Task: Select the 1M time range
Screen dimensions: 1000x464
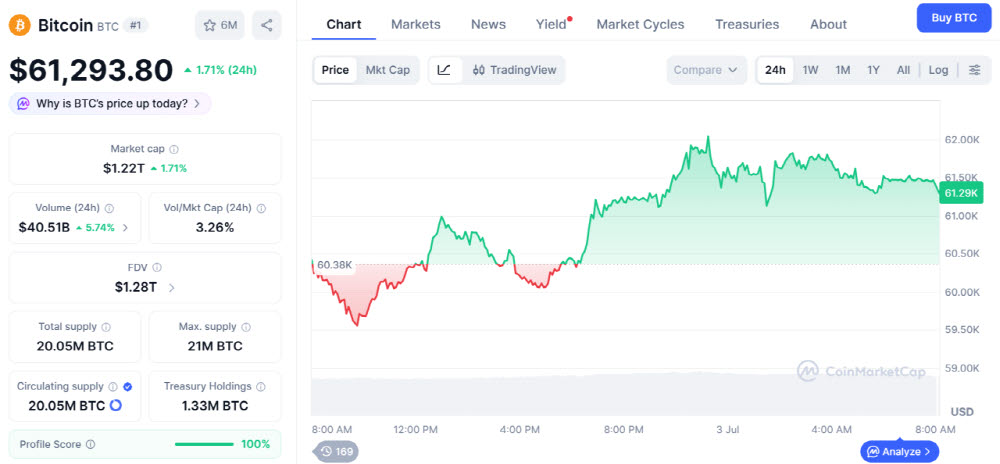Action: [x=842, y=70]
